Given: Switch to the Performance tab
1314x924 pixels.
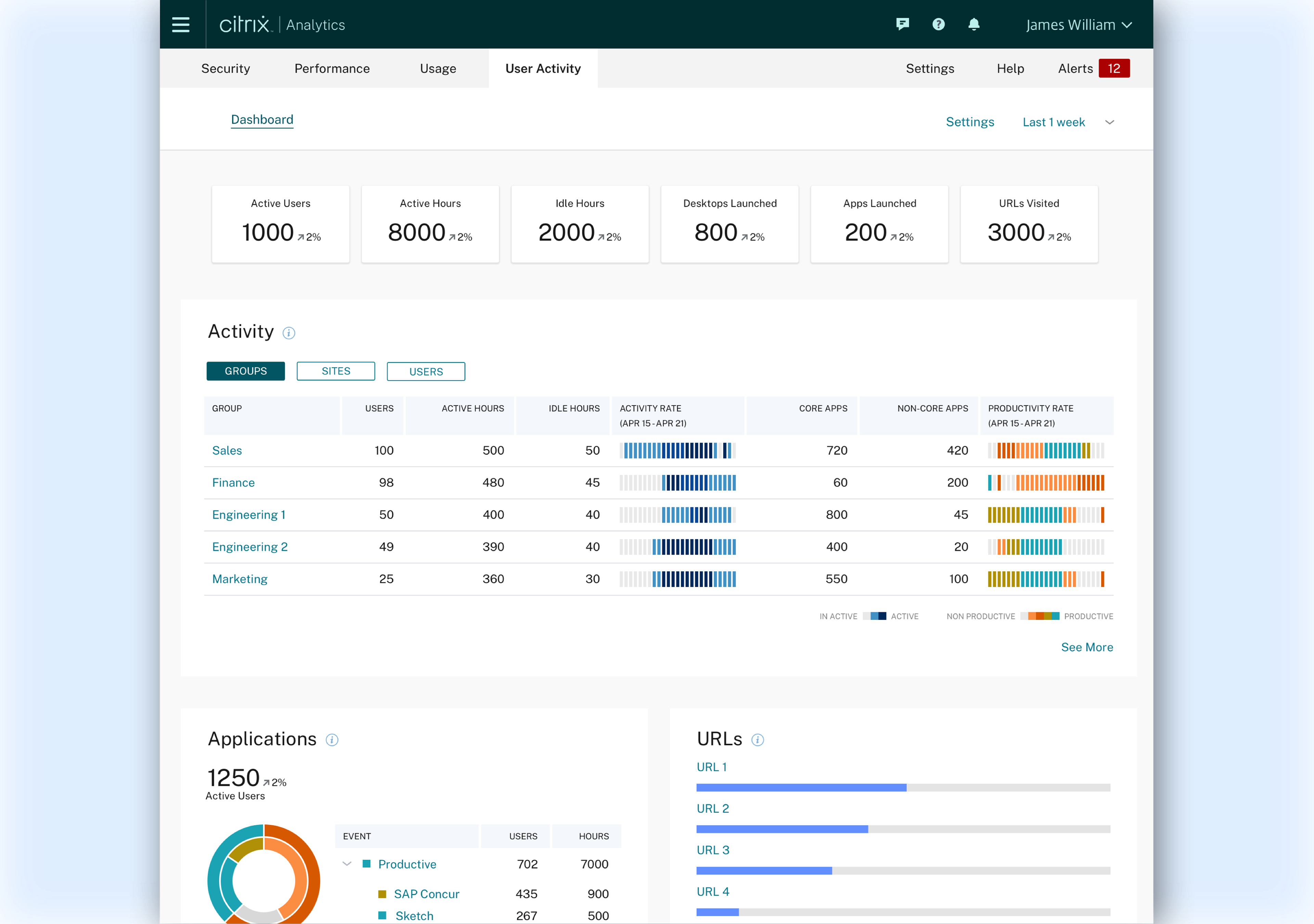Looking at the screenshot, I should point(332,69).
